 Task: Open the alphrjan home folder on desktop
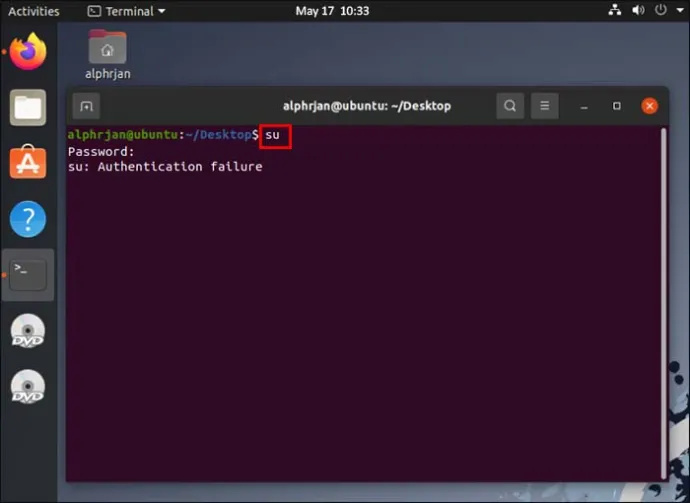[x=108, y=54]
